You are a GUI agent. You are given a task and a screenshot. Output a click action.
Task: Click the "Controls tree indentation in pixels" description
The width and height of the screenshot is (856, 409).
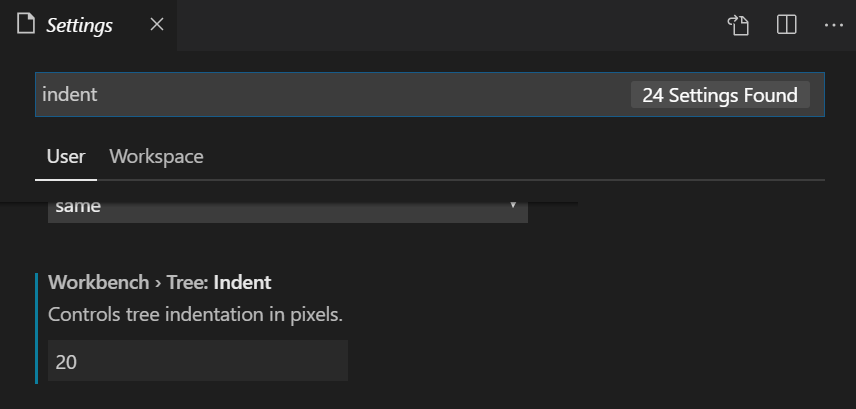195,315
